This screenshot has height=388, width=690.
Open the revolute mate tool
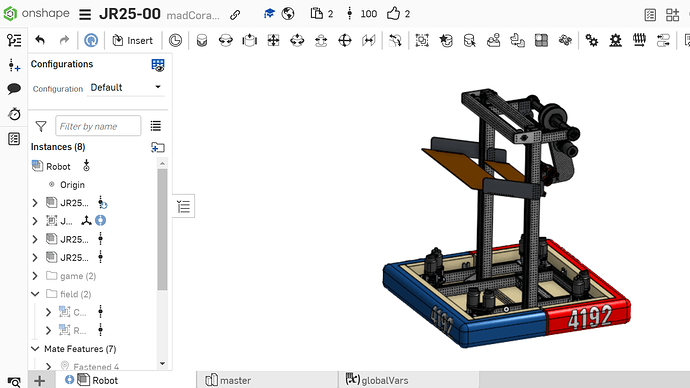[226, 40]
